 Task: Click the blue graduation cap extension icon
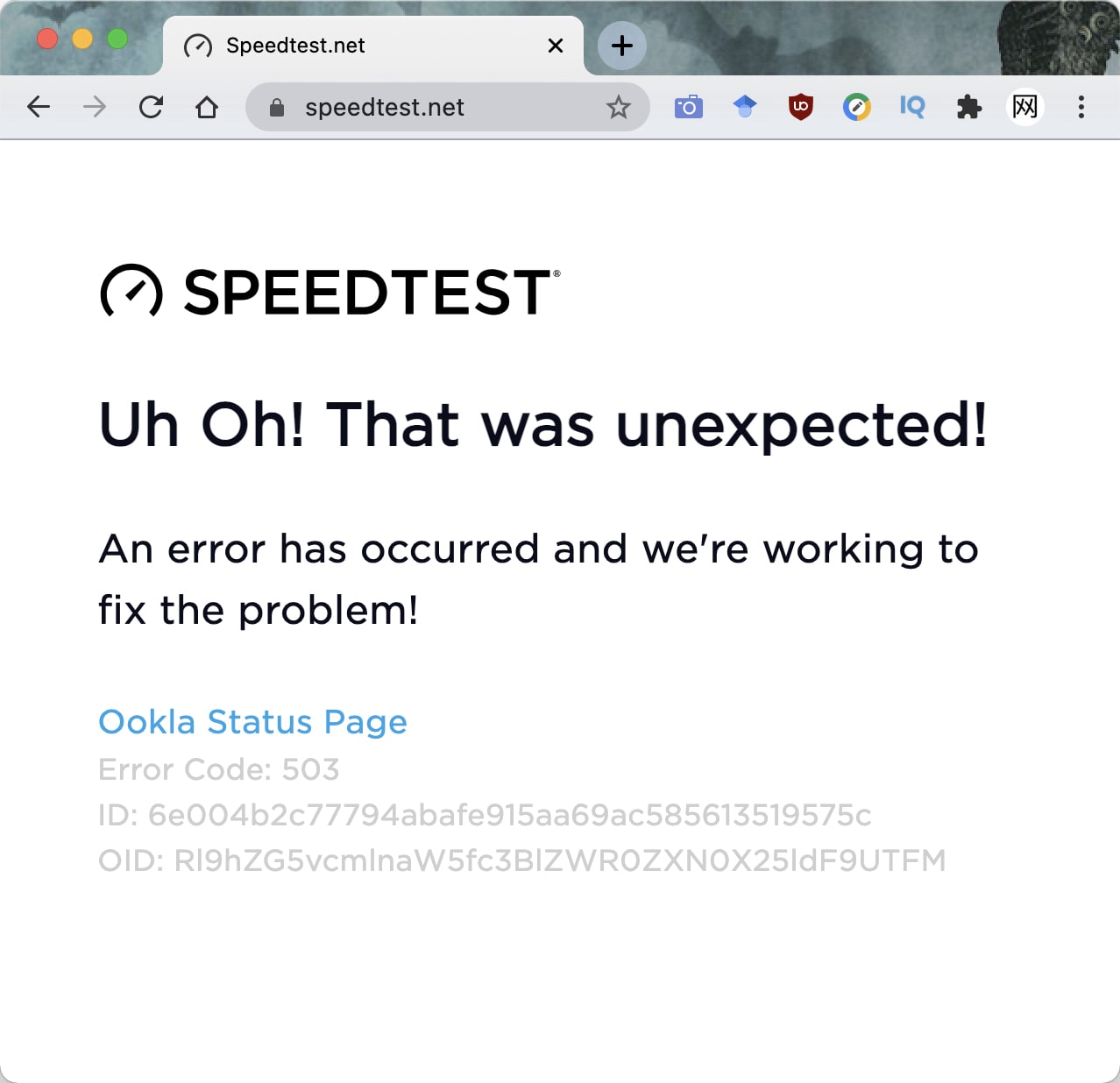coord(745,107)
